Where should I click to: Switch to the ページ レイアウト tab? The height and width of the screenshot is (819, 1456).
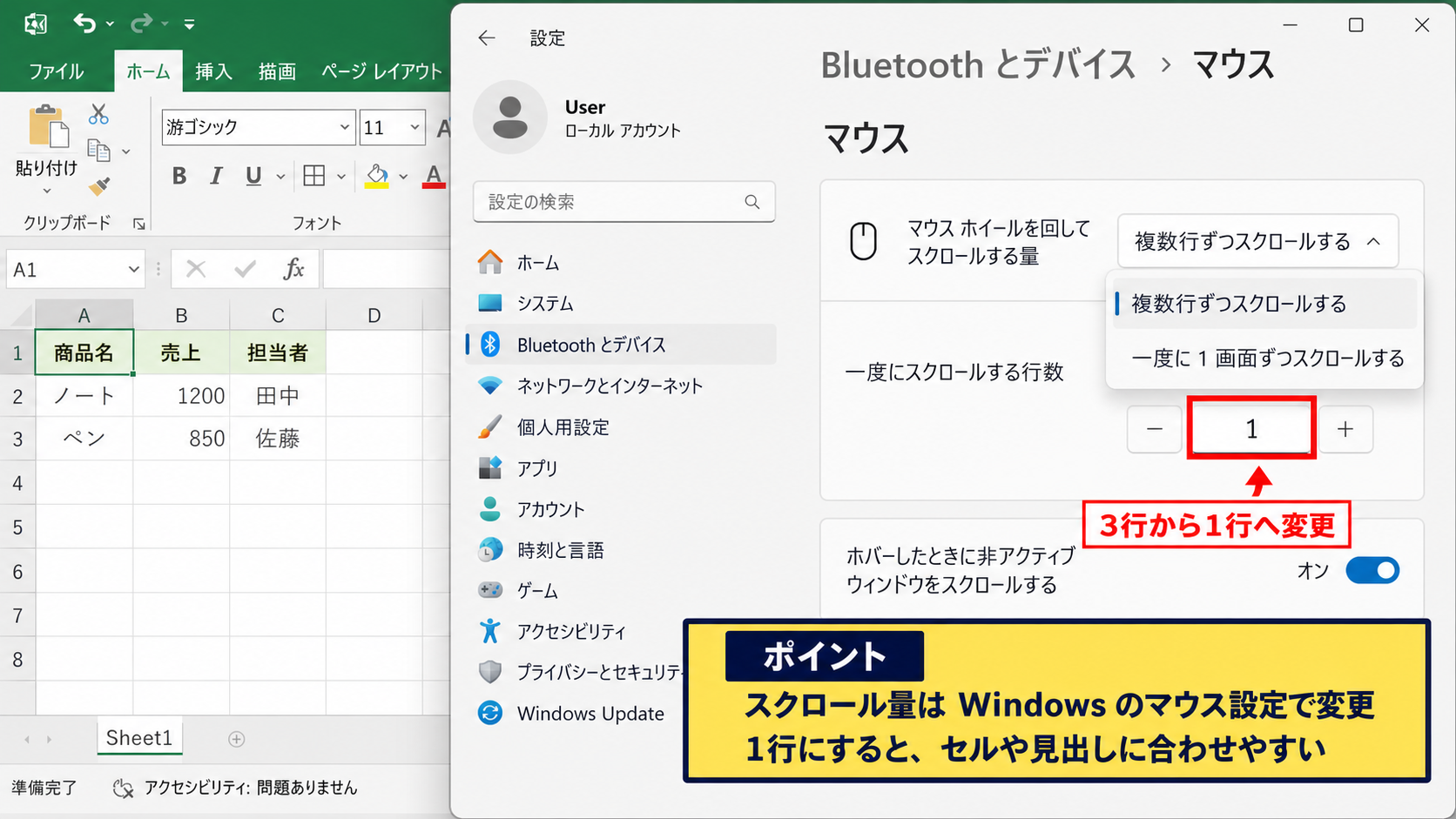(381, 71)
